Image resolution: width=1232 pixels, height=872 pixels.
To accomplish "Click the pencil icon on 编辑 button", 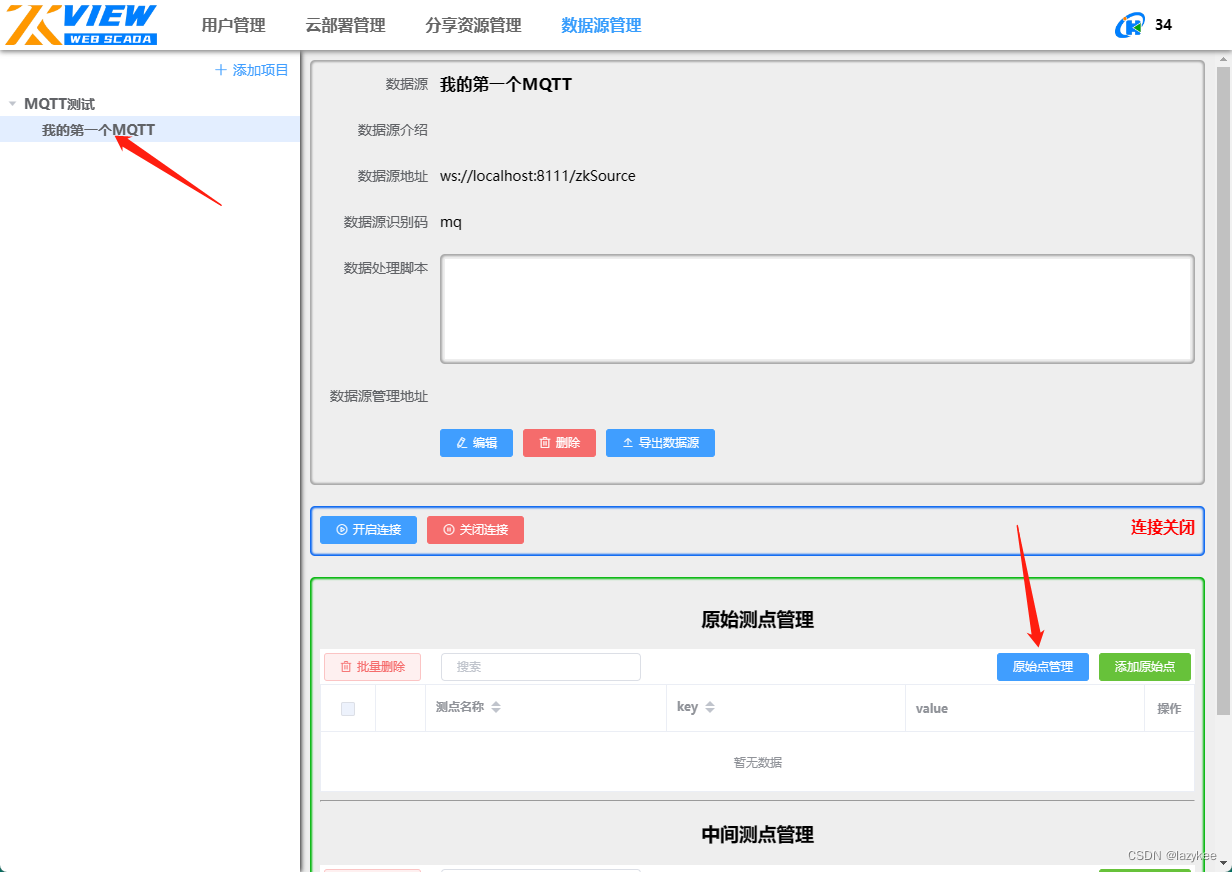I will click(x=462, y=443).
